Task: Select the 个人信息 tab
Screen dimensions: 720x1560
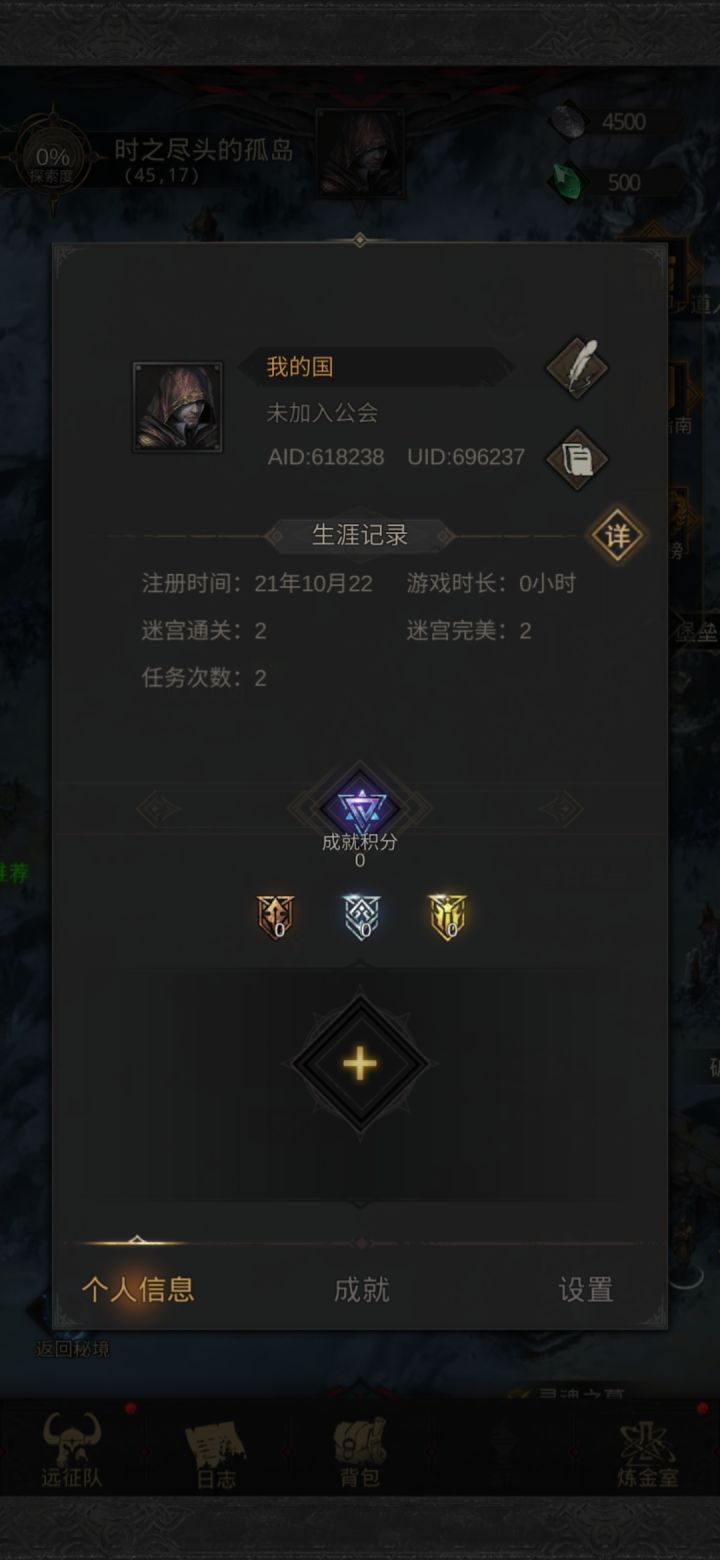Action: click(x=138, y=1289)
